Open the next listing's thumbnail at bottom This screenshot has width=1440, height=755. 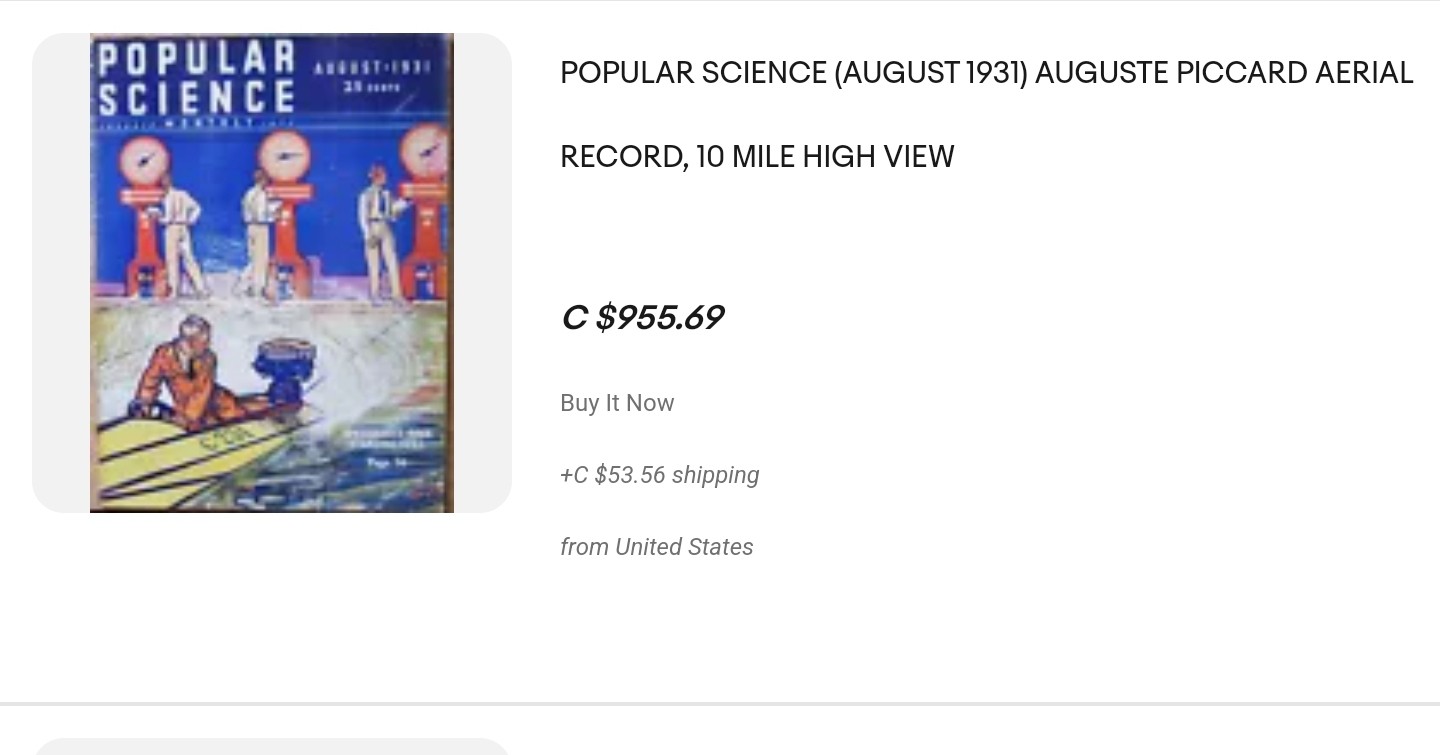click(271, 747)
